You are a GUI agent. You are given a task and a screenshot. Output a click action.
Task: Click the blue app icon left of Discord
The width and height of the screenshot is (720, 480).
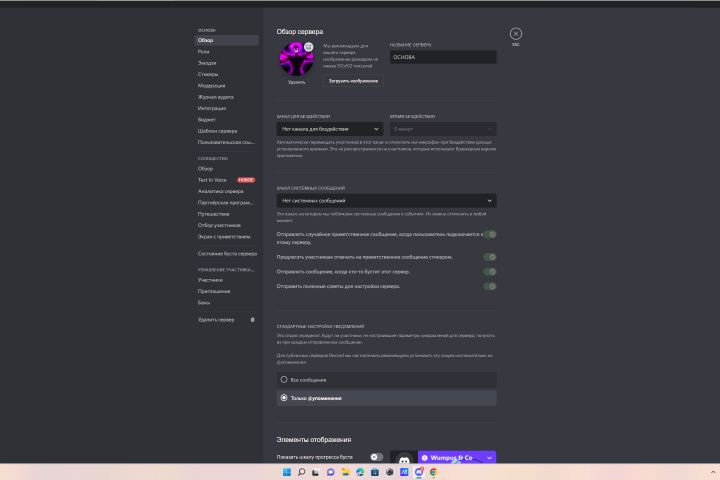pos(404,472)
